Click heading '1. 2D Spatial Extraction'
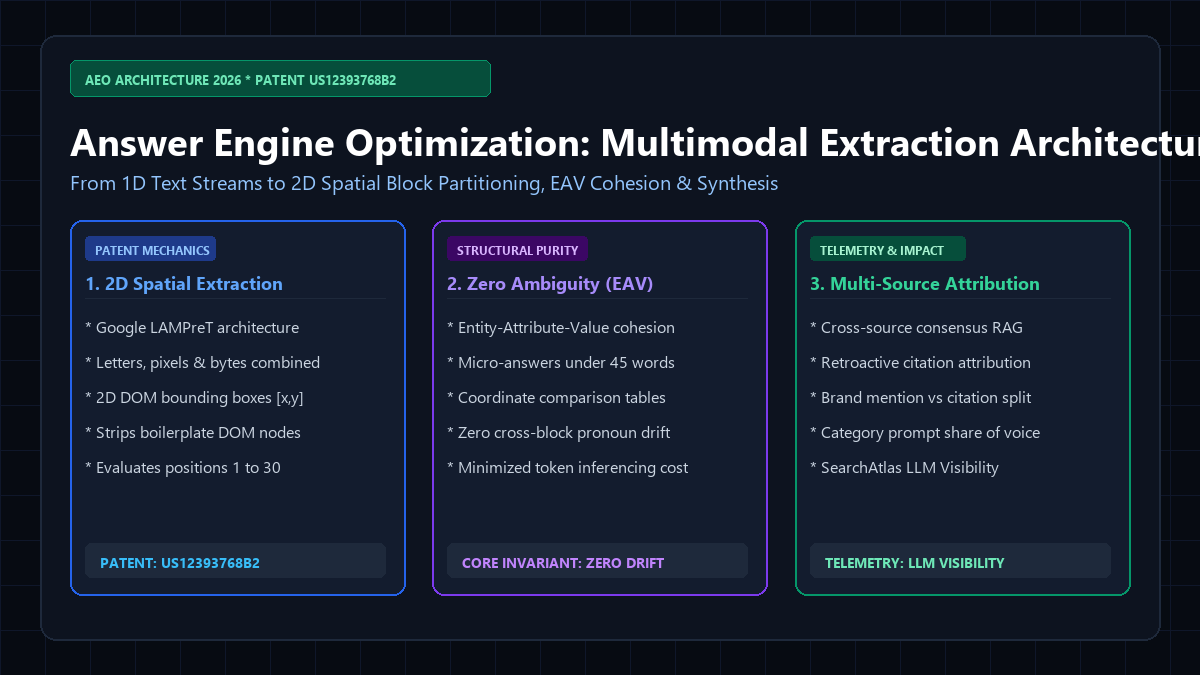The height and width of the screenshot is (675, 1200). pos(184,284)
